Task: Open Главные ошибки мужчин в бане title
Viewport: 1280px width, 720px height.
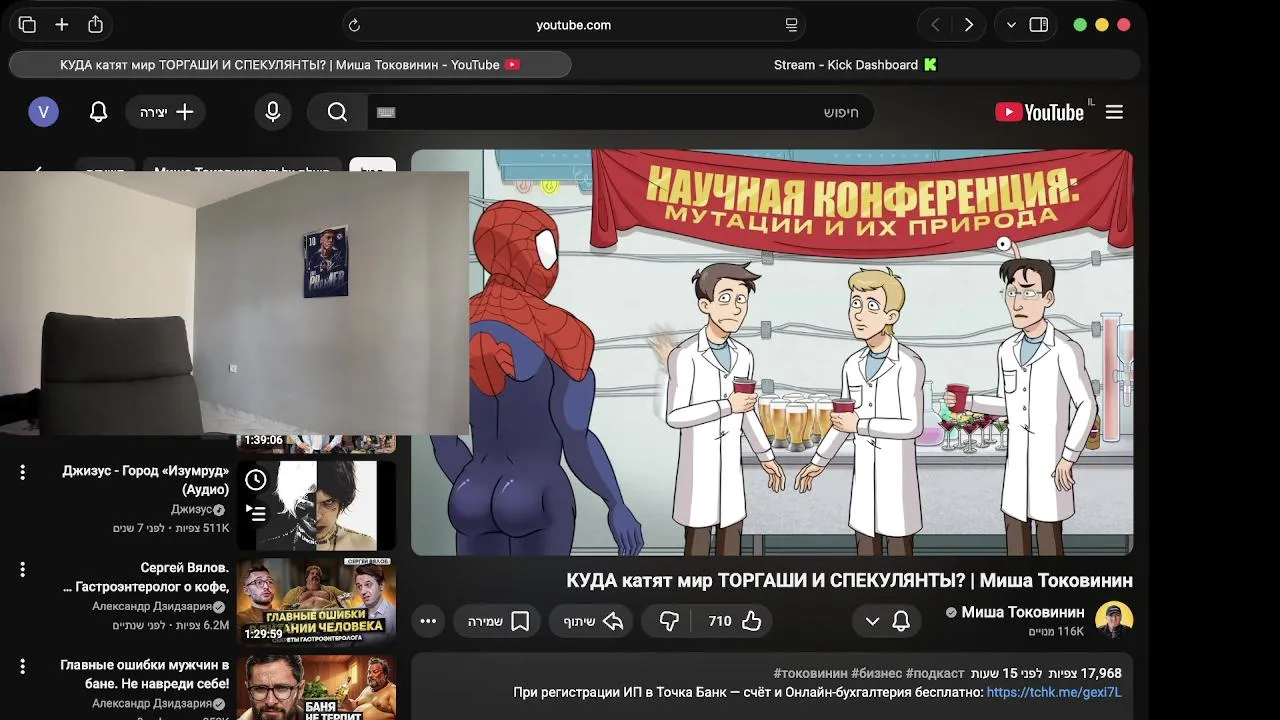Action: [145, 674]
